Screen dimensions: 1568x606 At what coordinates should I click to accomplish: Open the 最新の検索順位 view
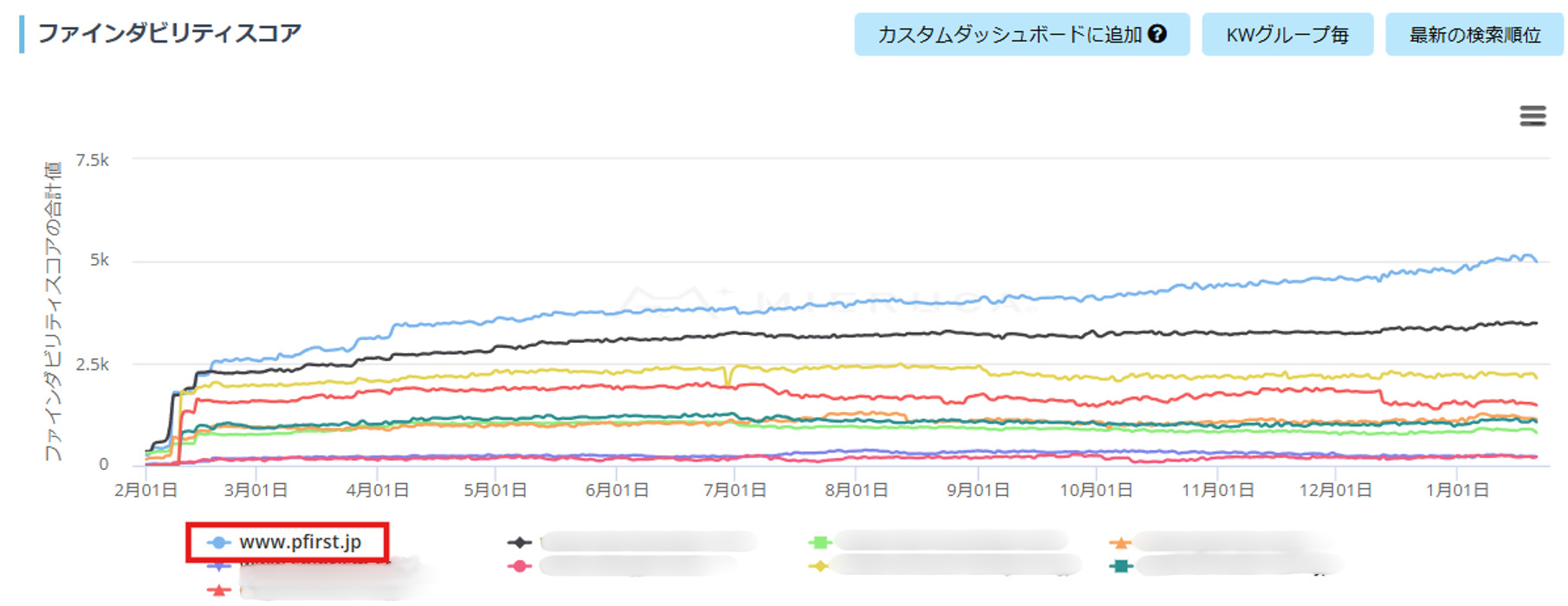tap(1474, 35)
